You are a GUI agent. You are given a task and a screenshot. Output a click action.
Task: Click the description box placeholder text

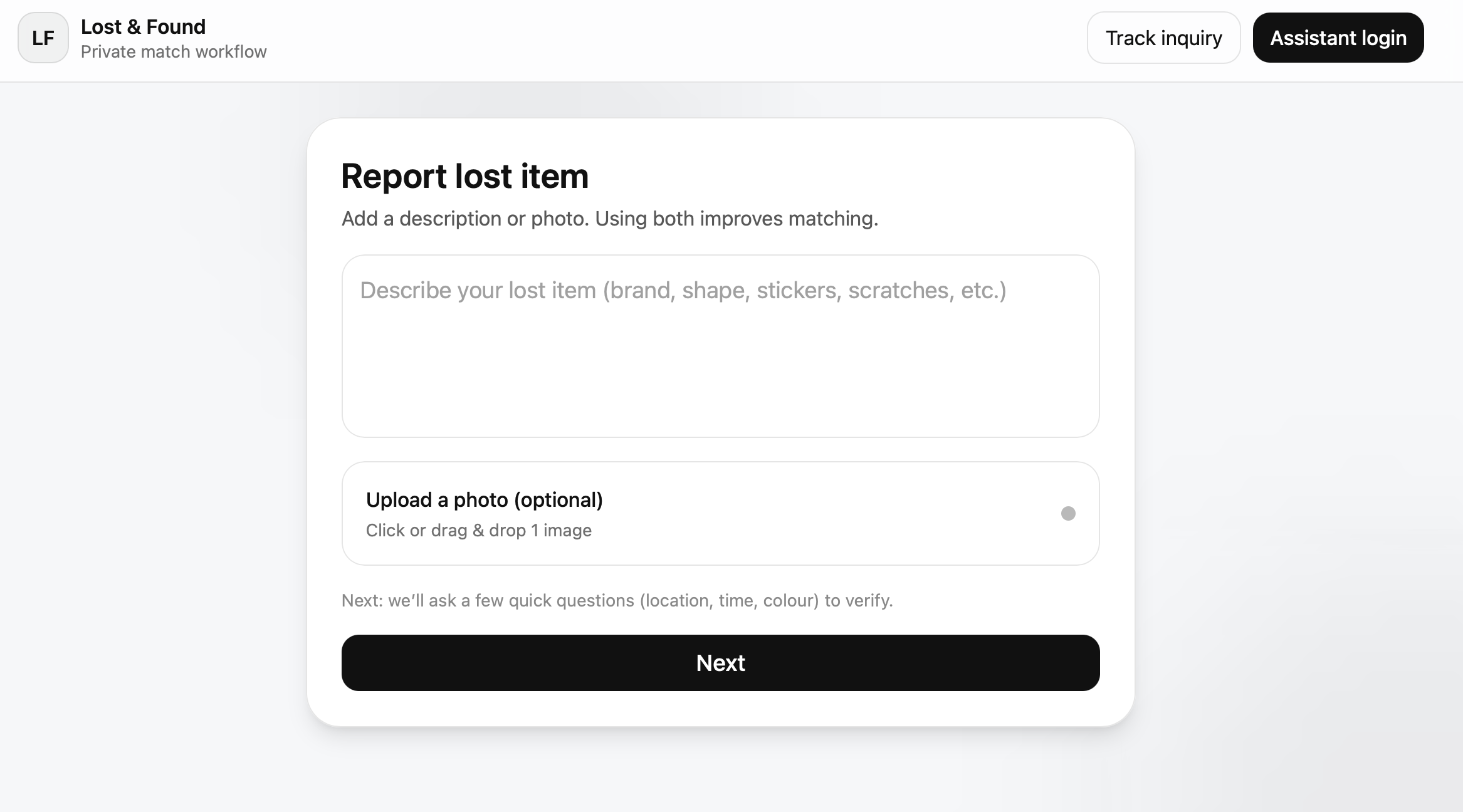click(683, 291)
